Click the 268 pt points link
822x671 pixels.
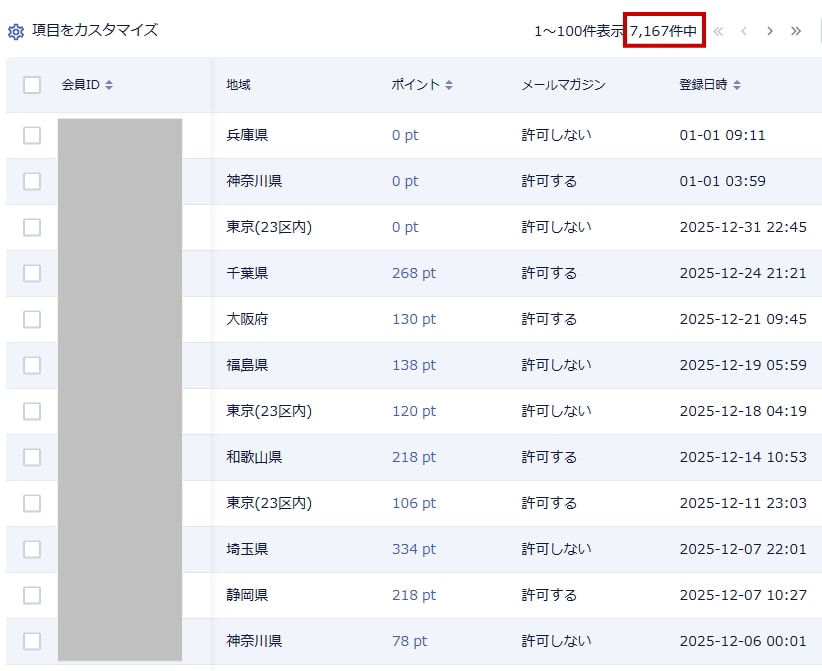pyautogui.click(x=414, y=273)
